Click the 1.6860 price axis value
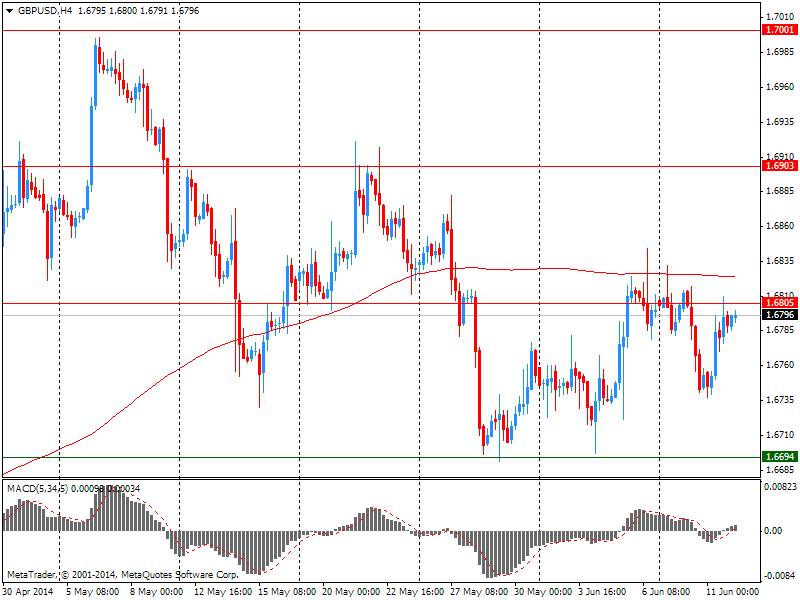This screenshot has width=800, height=600. [780, 226]
